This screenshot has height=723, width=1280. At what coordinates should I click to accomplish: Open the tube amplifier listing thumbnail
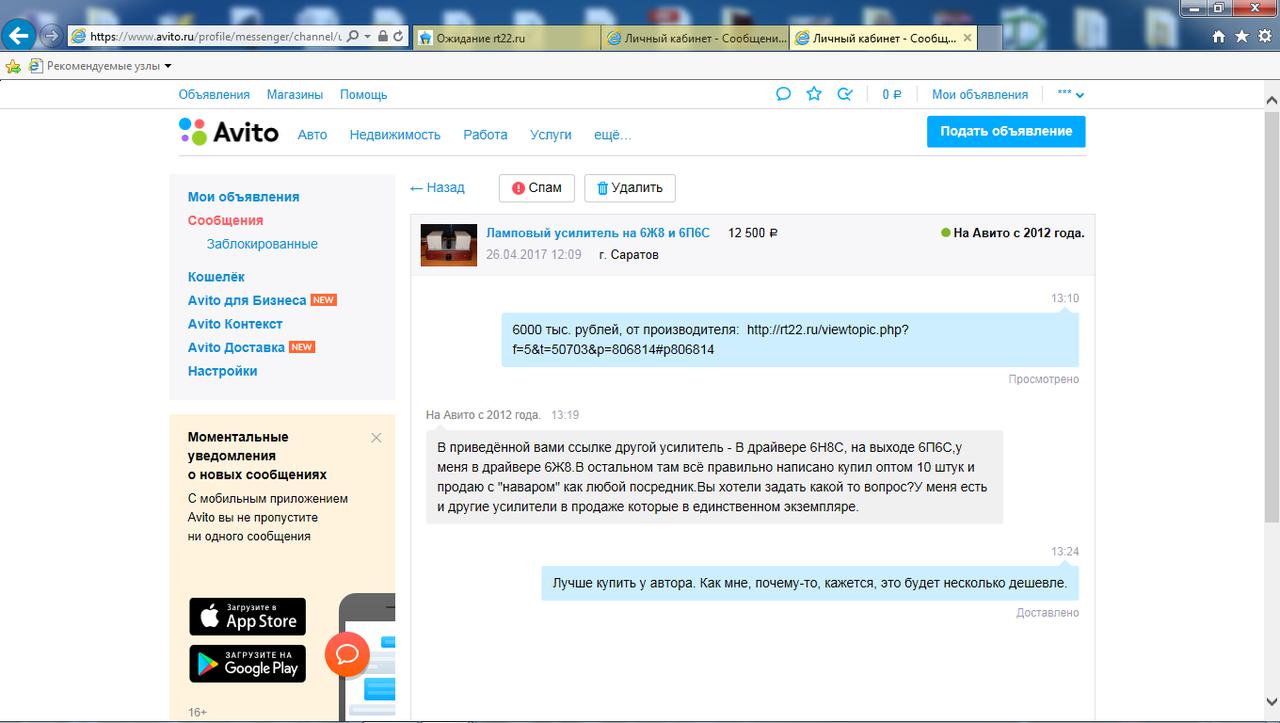[x=448, y=244]
